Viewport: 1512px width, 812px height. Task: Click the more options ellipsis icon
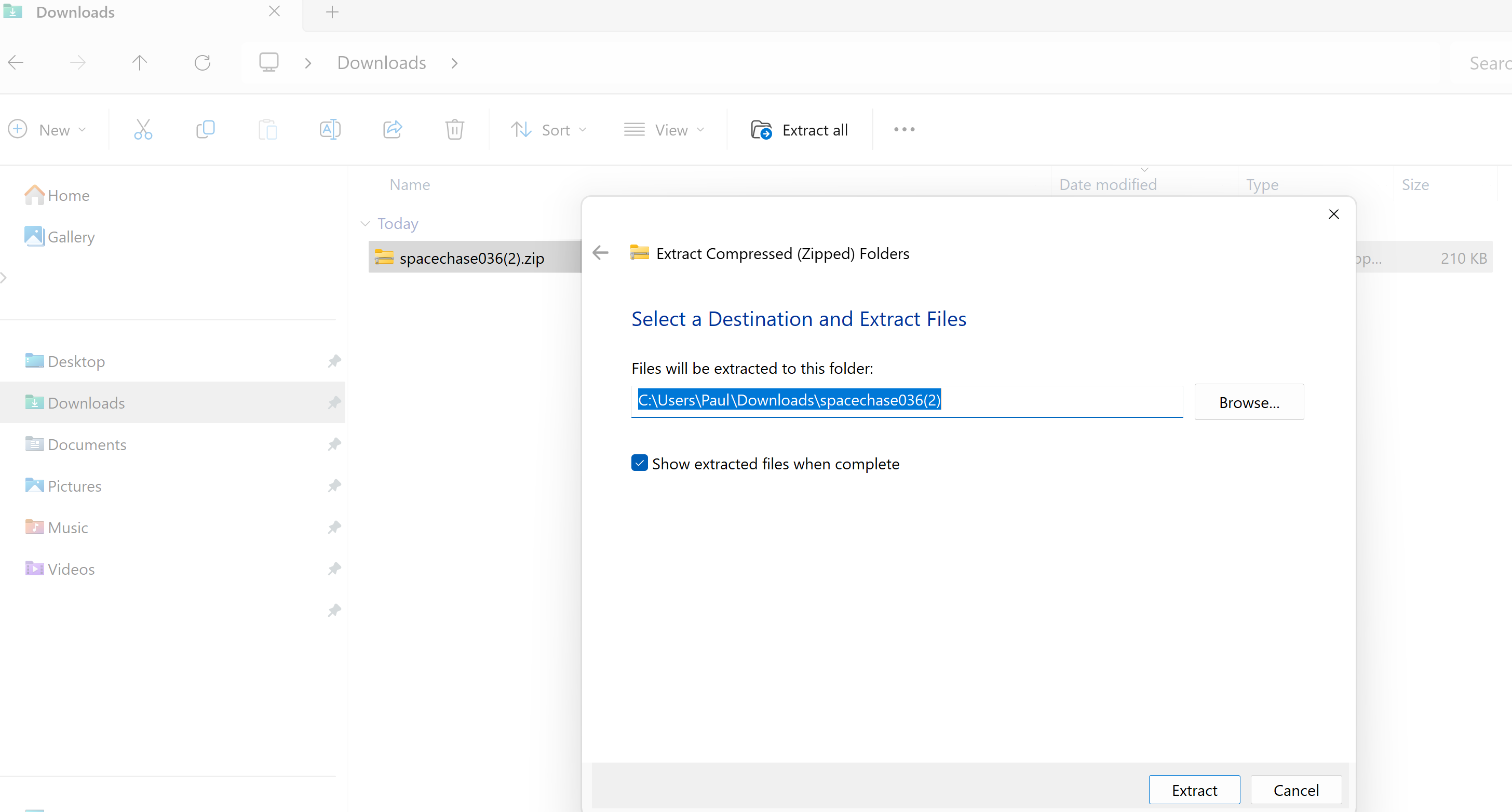[x=904, y=129]
